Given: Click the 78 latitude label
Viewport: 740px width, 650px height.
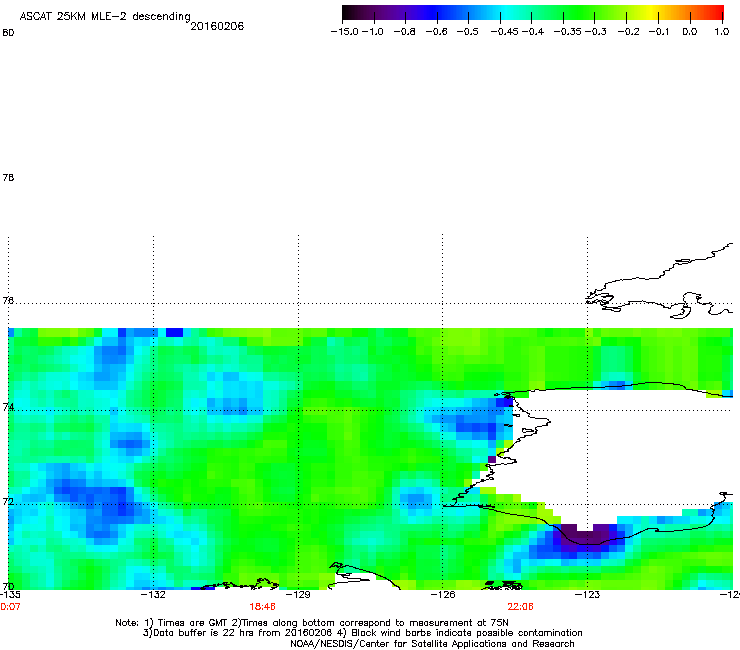Looking at the screenshot, I should click(x=8, y=177).
